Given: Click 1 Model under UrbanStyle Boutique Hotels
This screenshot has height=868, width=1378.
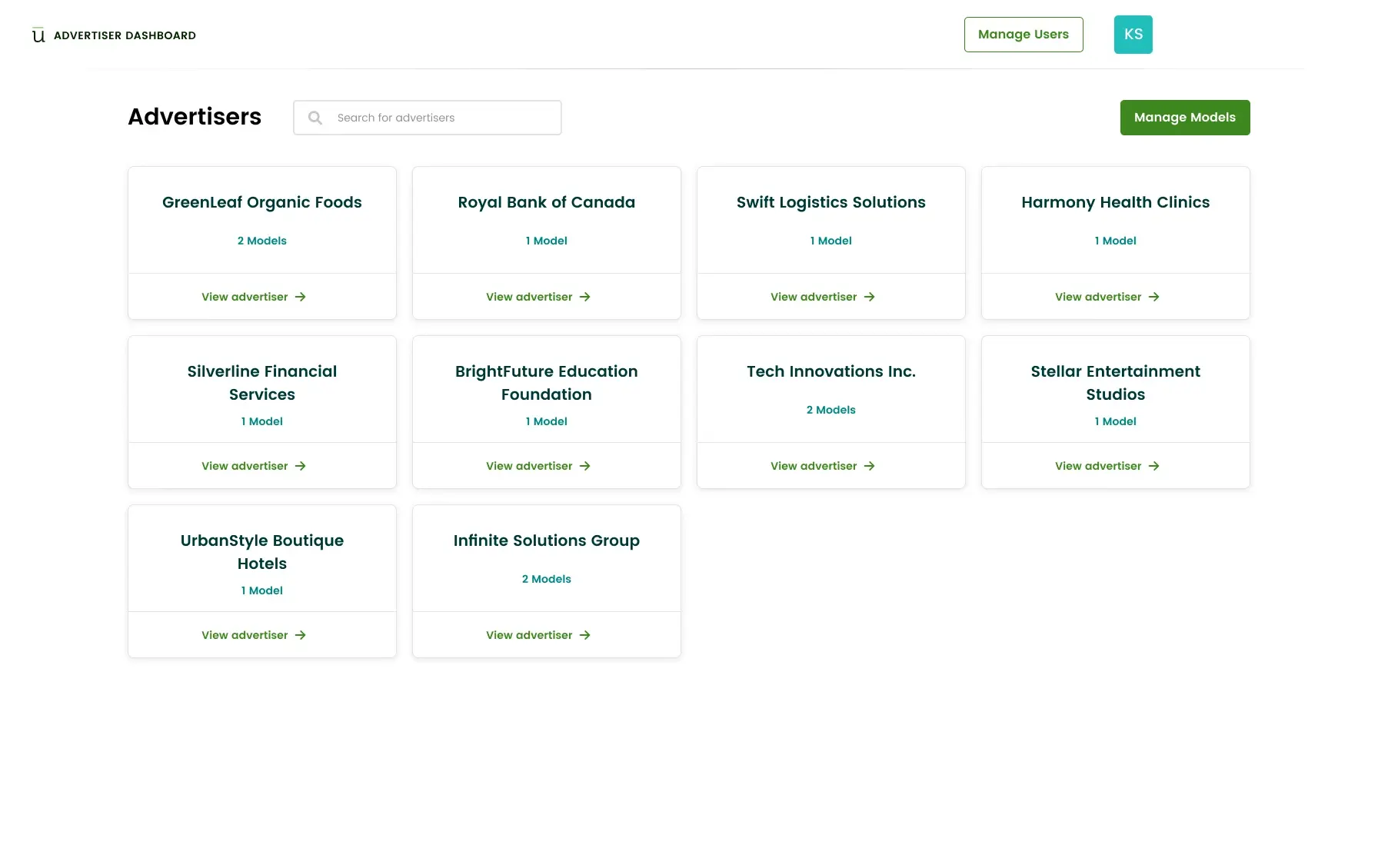Looking at the screenshot, I should pyautogui.click(x=262, y=590).
